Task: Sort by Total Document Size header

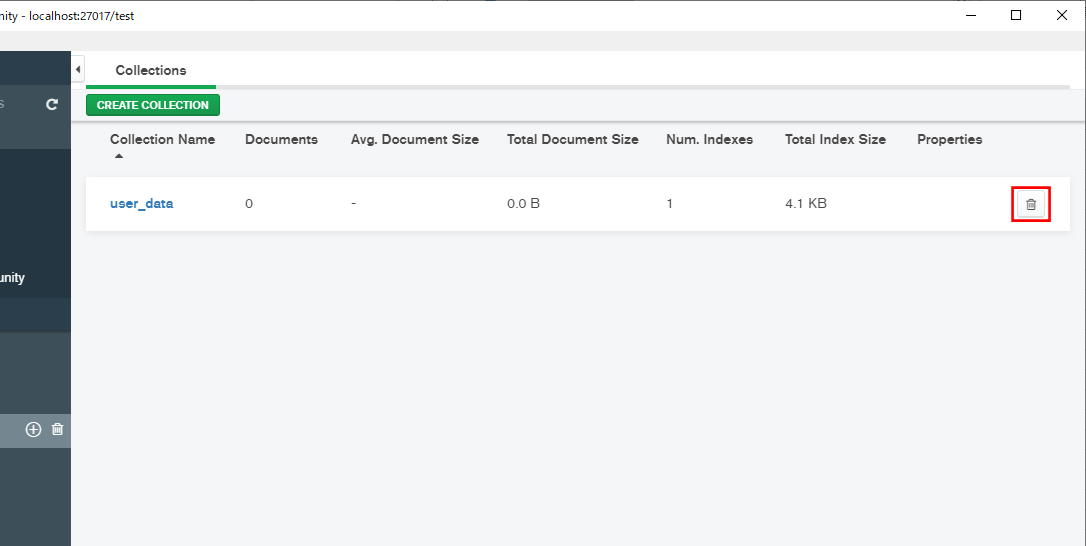Action: click(573, 139)
